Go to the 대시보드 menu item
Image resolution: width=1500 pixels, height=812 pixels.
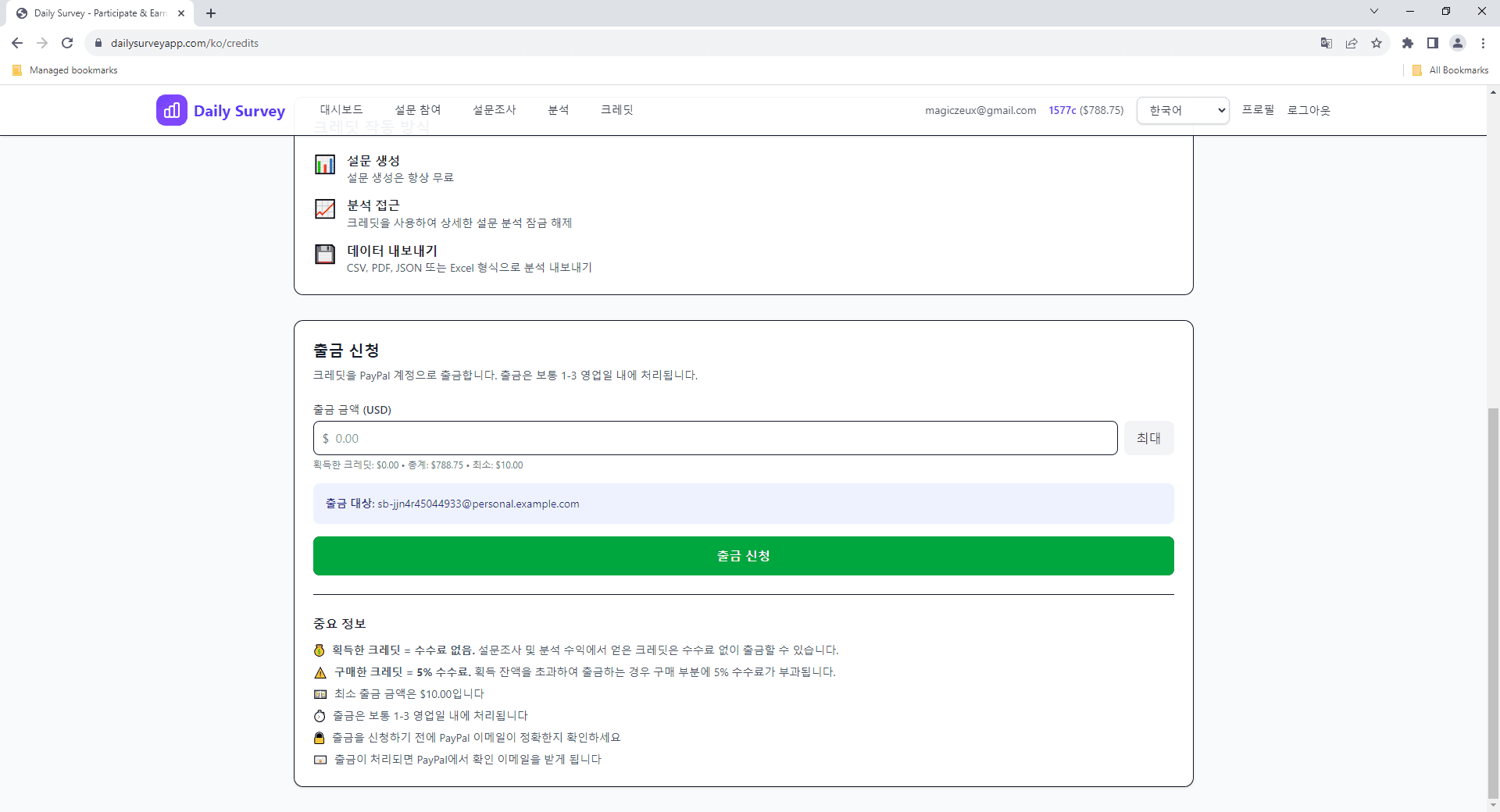(x=341, y=110)
